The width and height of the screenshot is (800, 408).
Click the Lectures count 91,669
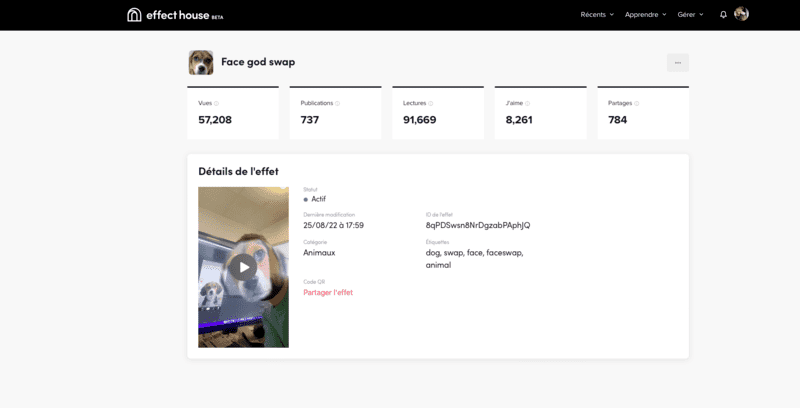pos(419,120)
